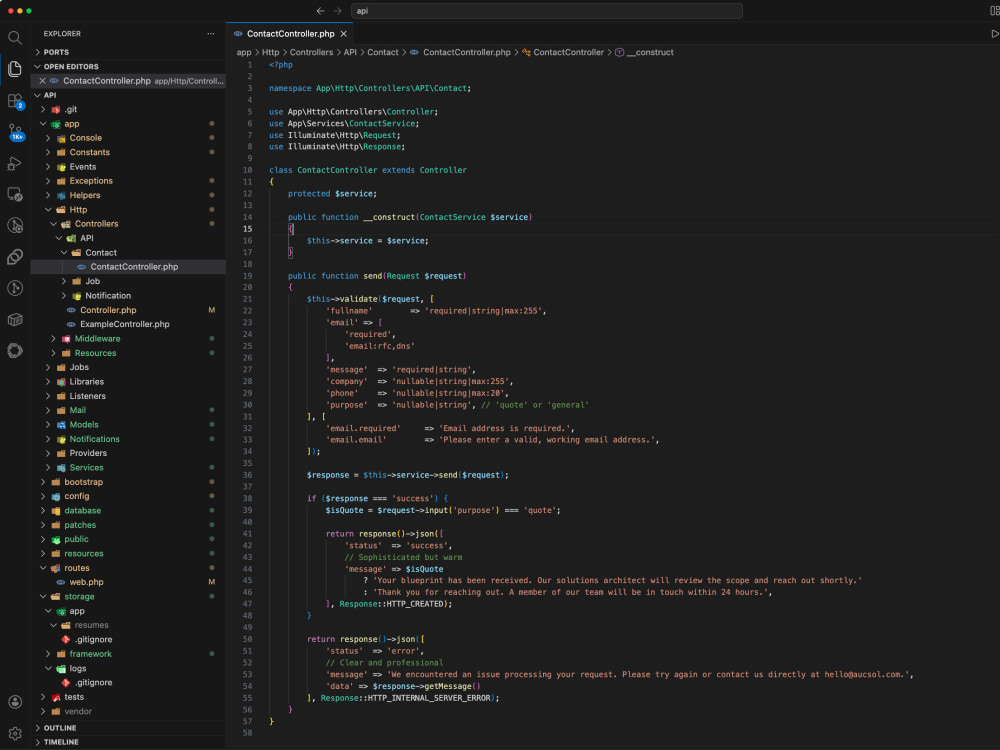Collapse the app folder under API

[128, 124]
